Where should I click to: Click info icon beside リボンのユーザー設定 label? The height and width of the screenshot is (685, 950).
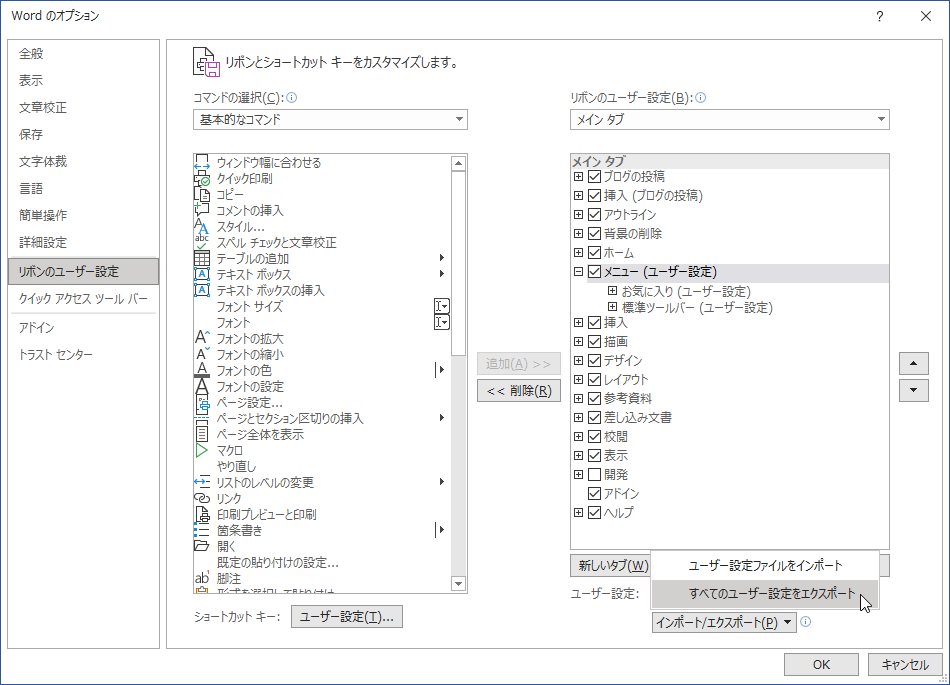(x=700, y=98)
